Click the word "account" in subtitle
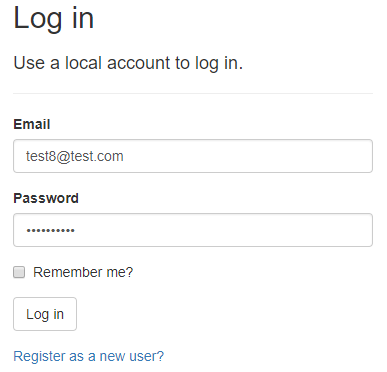This screenshot has width=387, height=372. point(138,63)
